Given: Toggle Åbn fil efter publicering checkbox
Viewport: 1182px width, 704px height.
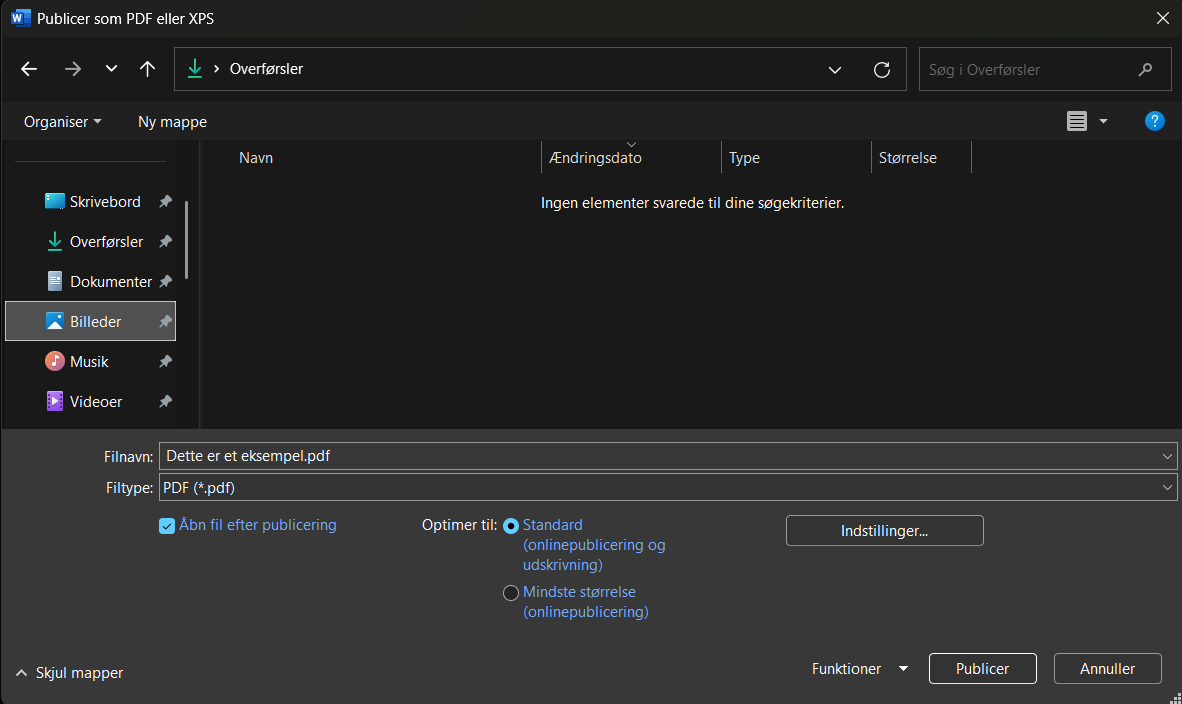Looking at the screenshot, I should pos(167,525).
